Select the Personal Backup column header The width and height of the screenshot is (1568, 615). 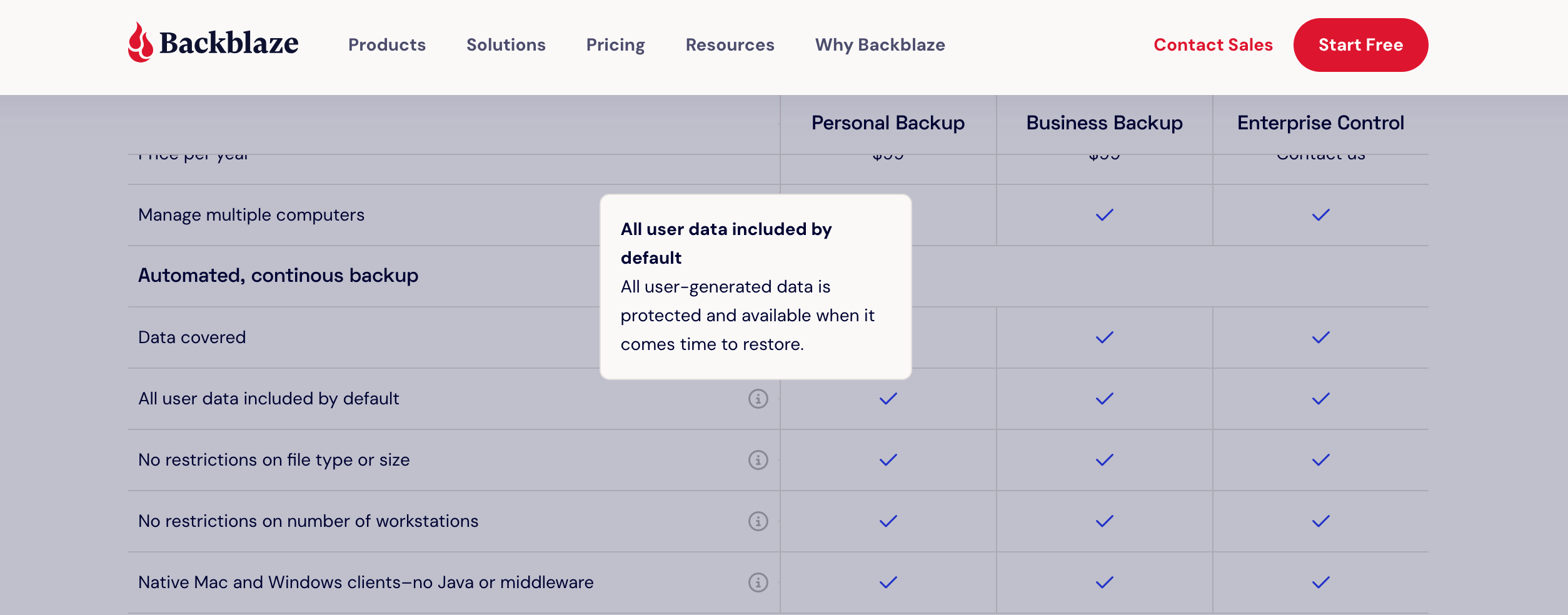888,123
